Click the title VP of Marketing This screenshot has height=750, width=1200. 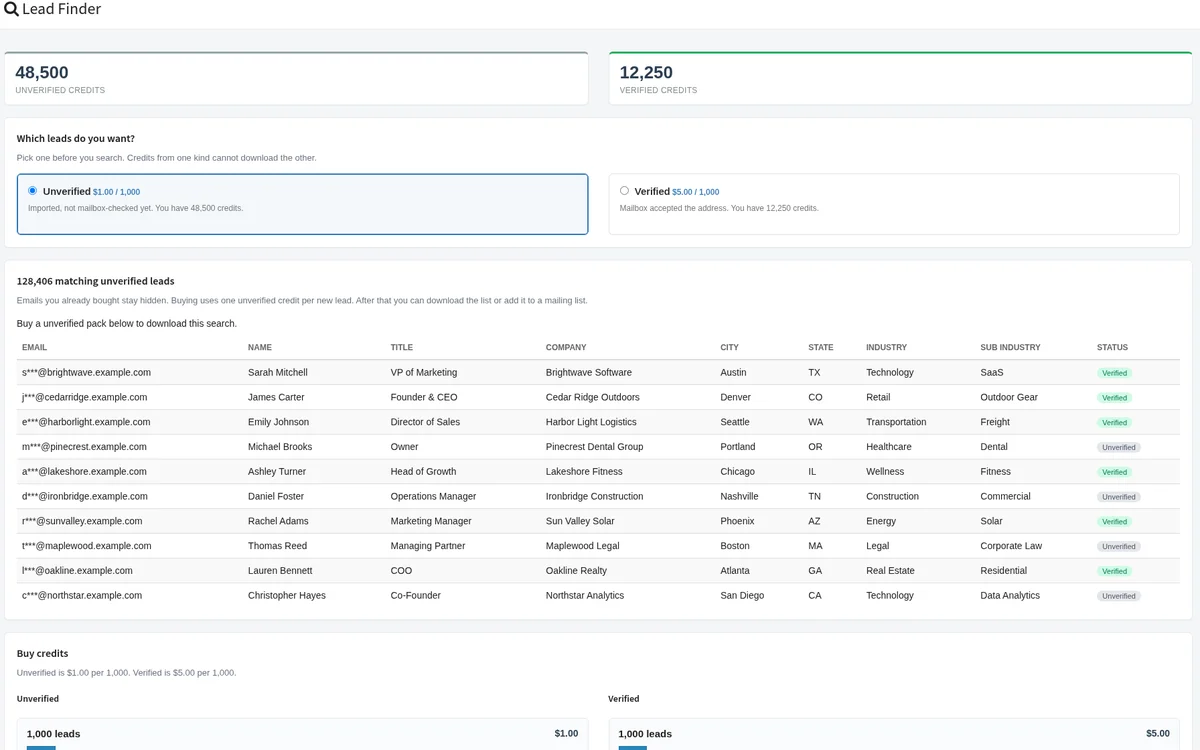(x=424, y=372)
